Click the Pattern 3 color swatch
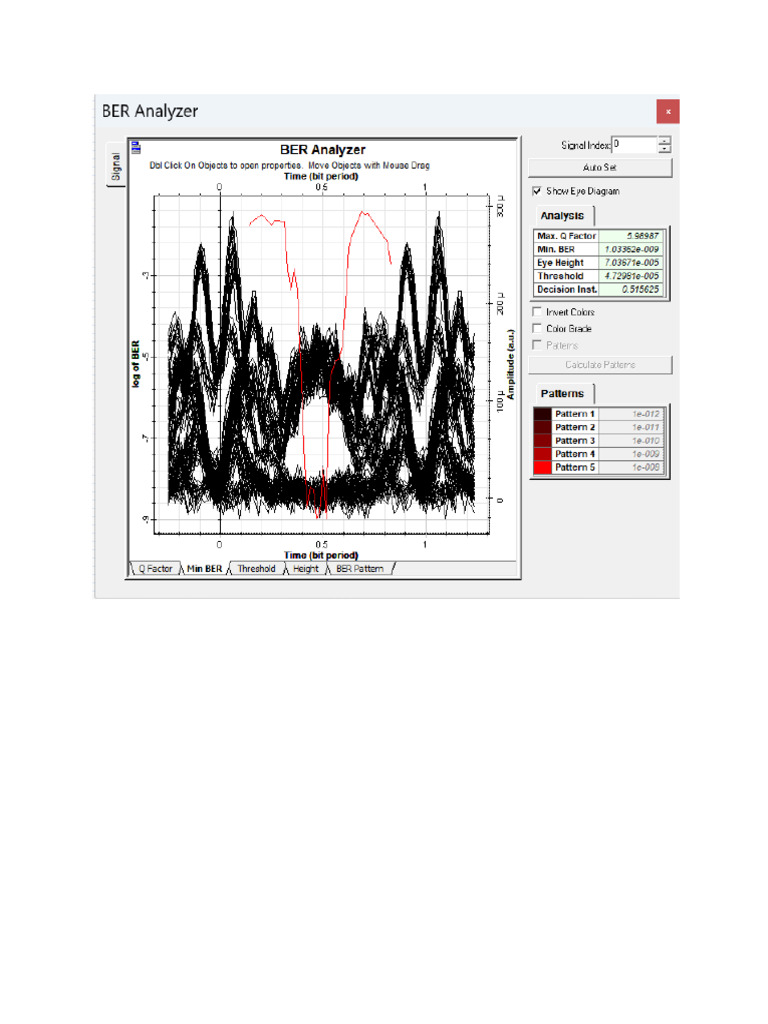The image size is (768, 1024). 543,441
